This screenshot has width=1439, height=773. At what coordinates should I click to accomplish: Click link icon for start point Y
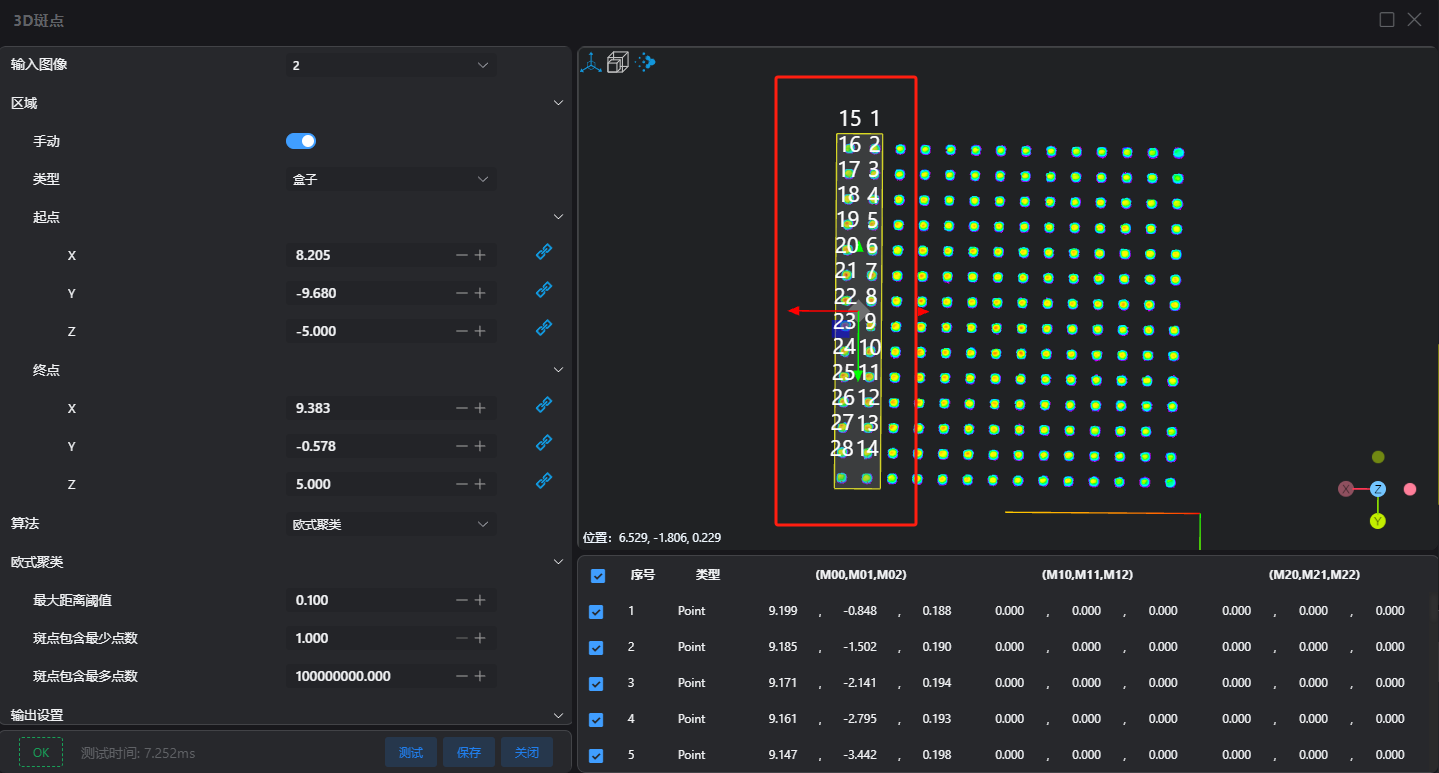pyautogui.click(x=544, y=290)
